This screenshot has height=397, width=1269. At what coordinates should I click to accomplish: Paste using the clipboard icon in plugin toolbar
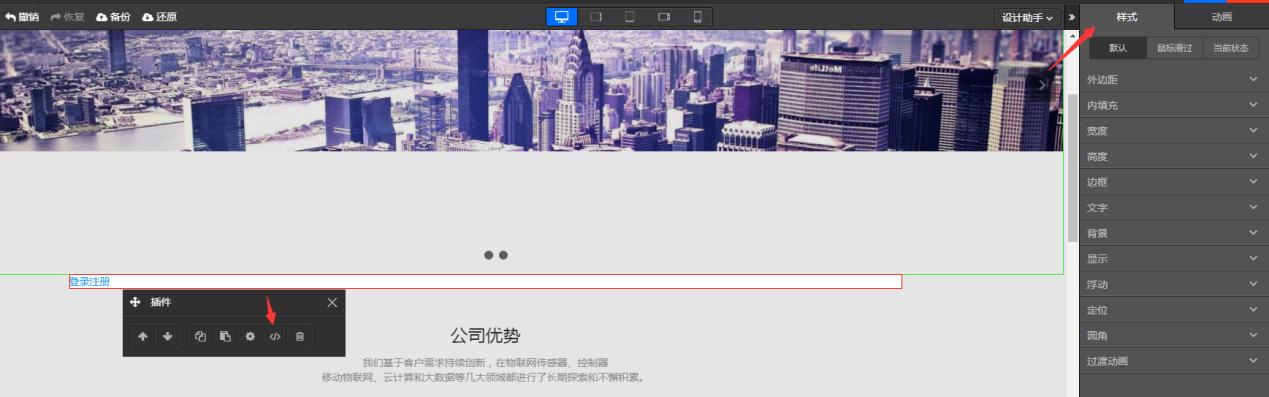click(225, 337)
